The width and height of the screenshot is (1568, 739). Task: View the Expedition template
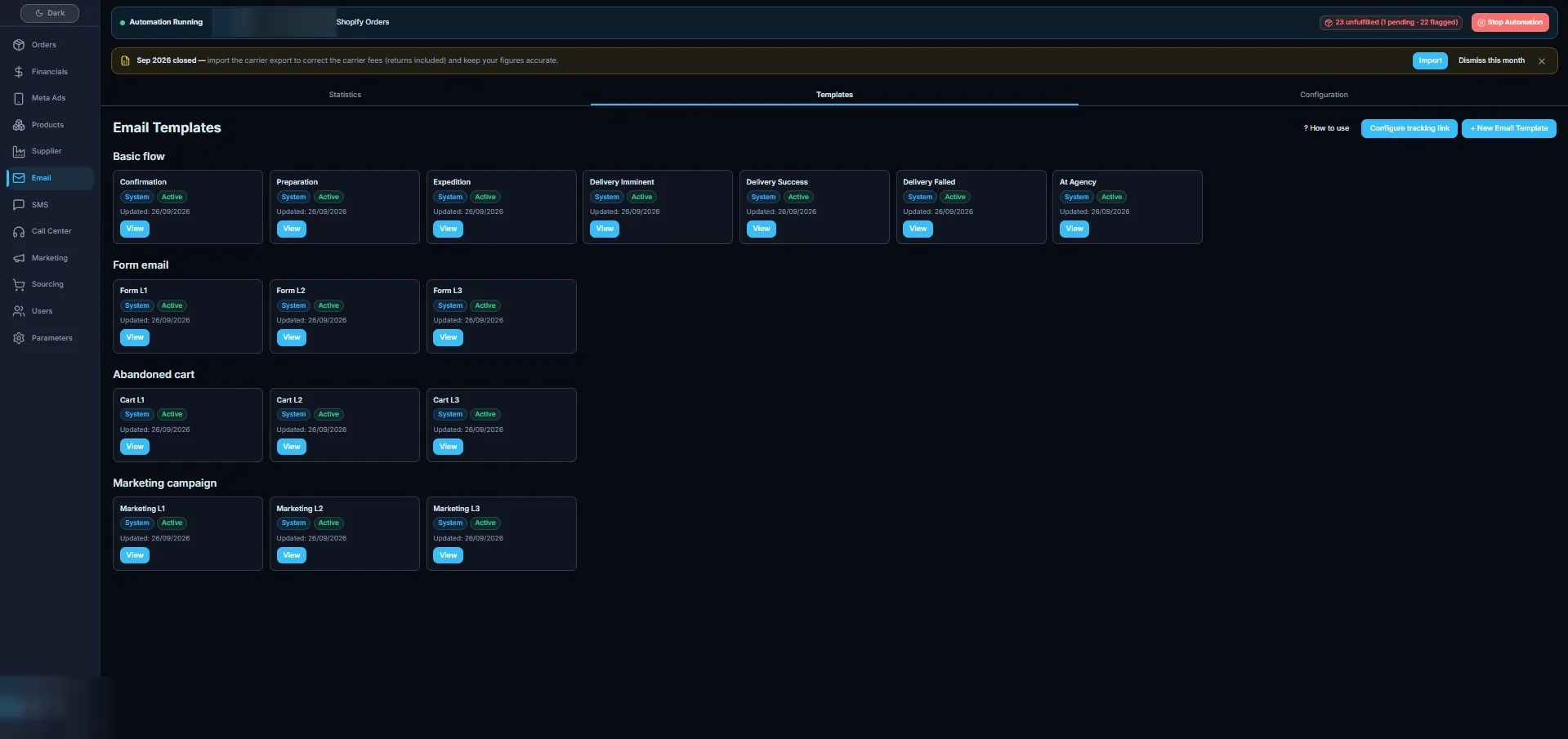pos(448,229)
